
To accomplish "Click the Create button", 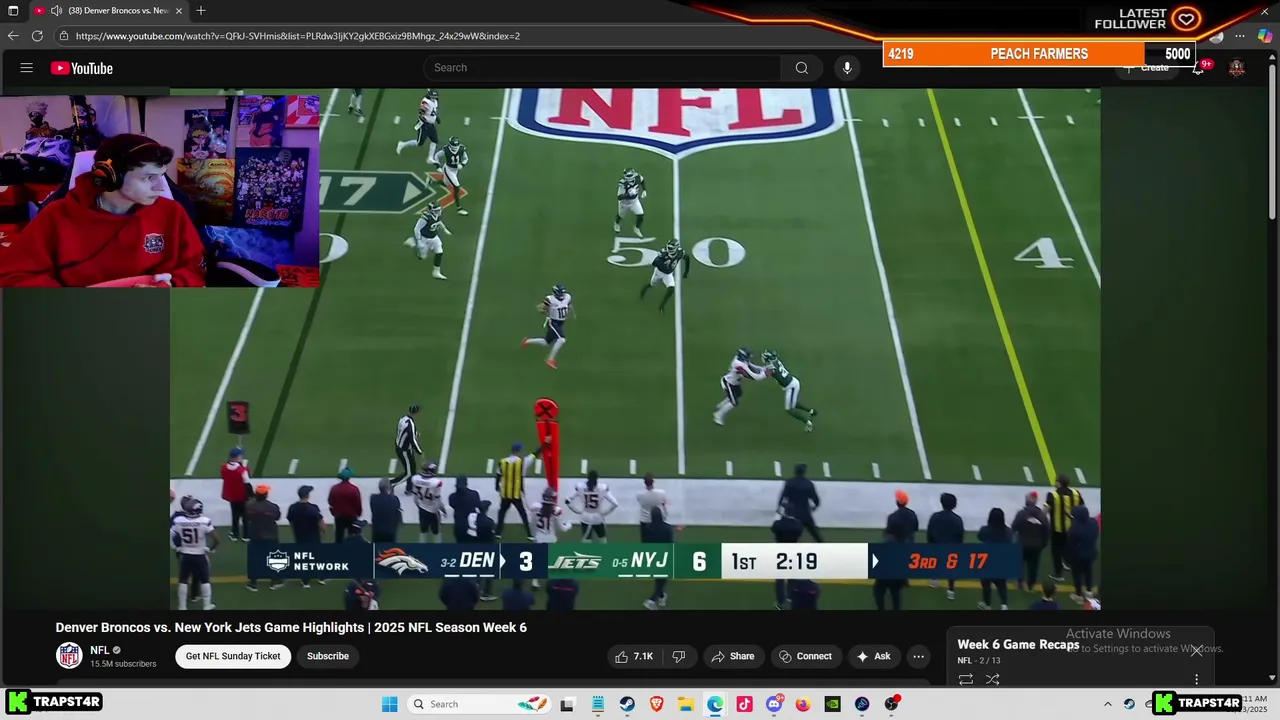I will 1147,68.
